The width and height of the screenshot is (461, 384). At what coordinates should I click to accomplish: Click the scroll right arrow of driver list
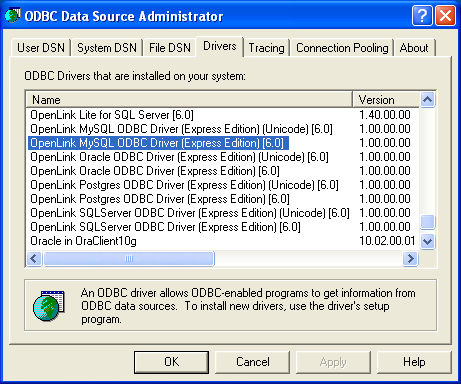tap(410, 258)
